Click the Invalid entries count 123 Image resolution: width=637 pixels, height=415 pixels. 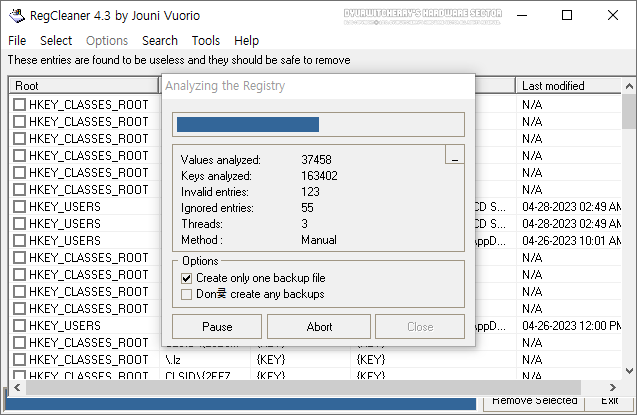(x=310, y=192)
